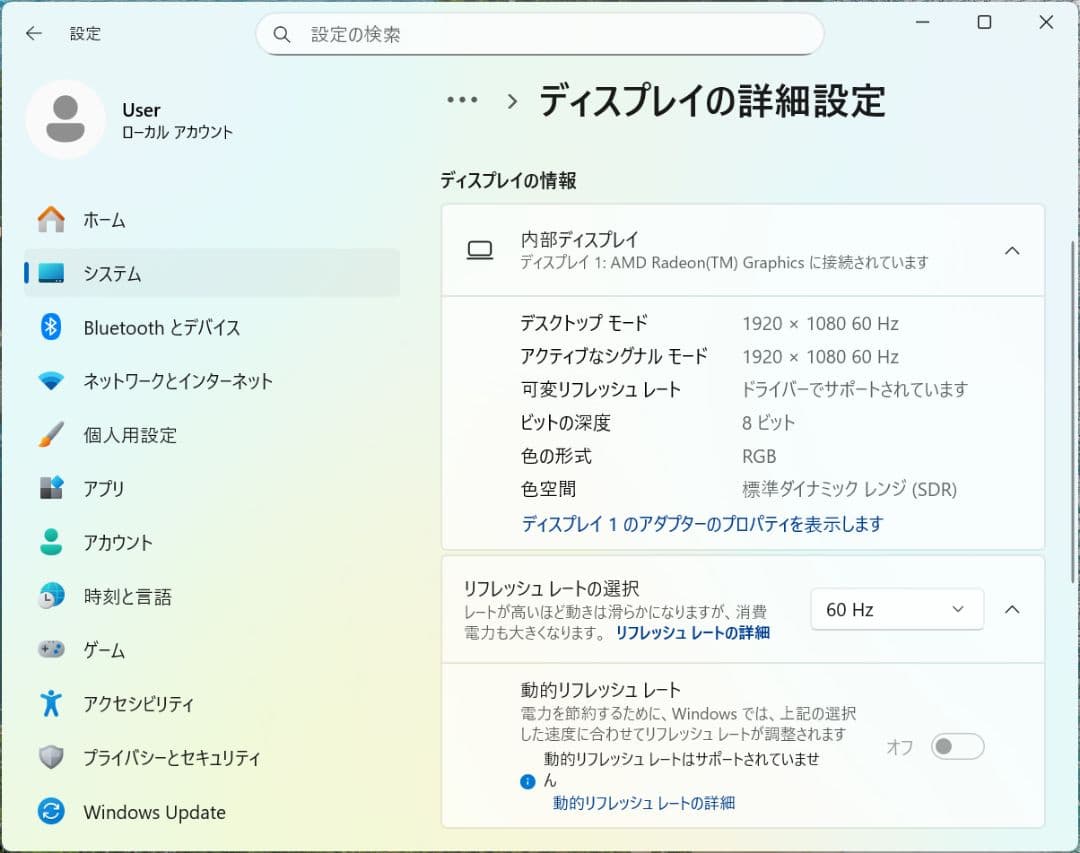Viewport: 1080px width, 853px height.
Task: Open Windows Update from the sidebar
Action: [155, 812]
